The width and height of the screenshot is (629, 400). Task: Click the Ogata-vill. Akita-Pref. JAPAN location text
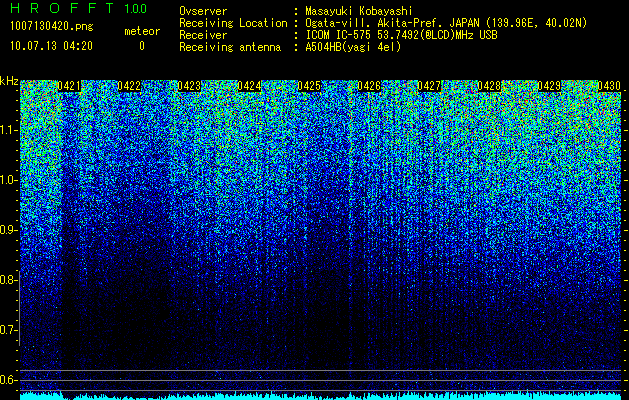[x=446, y=24]
